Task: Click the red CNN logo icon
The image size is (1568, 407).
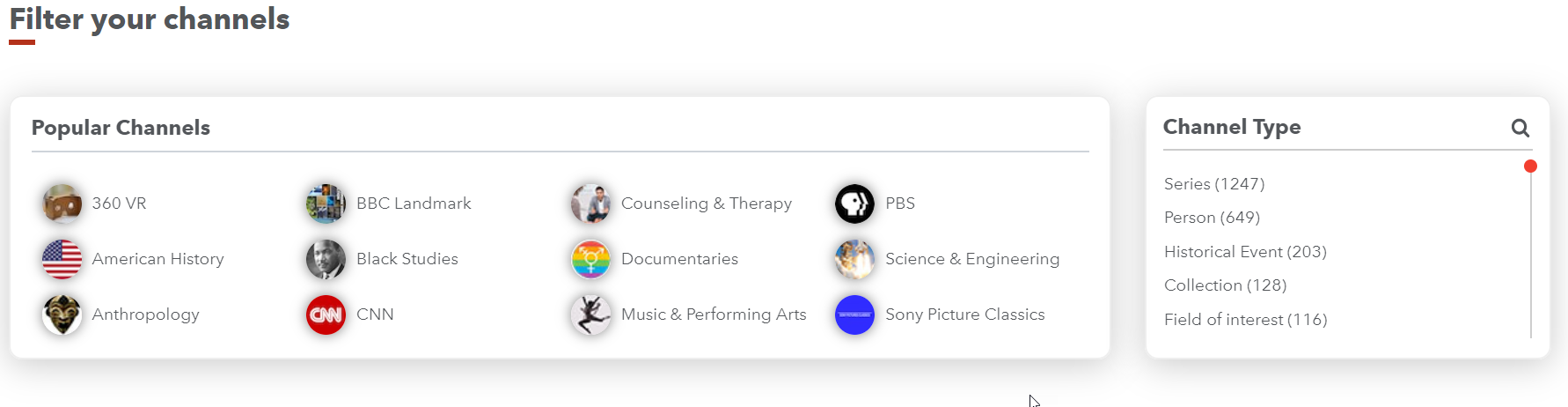Action: pyautogui.click(x=326, y=314)
